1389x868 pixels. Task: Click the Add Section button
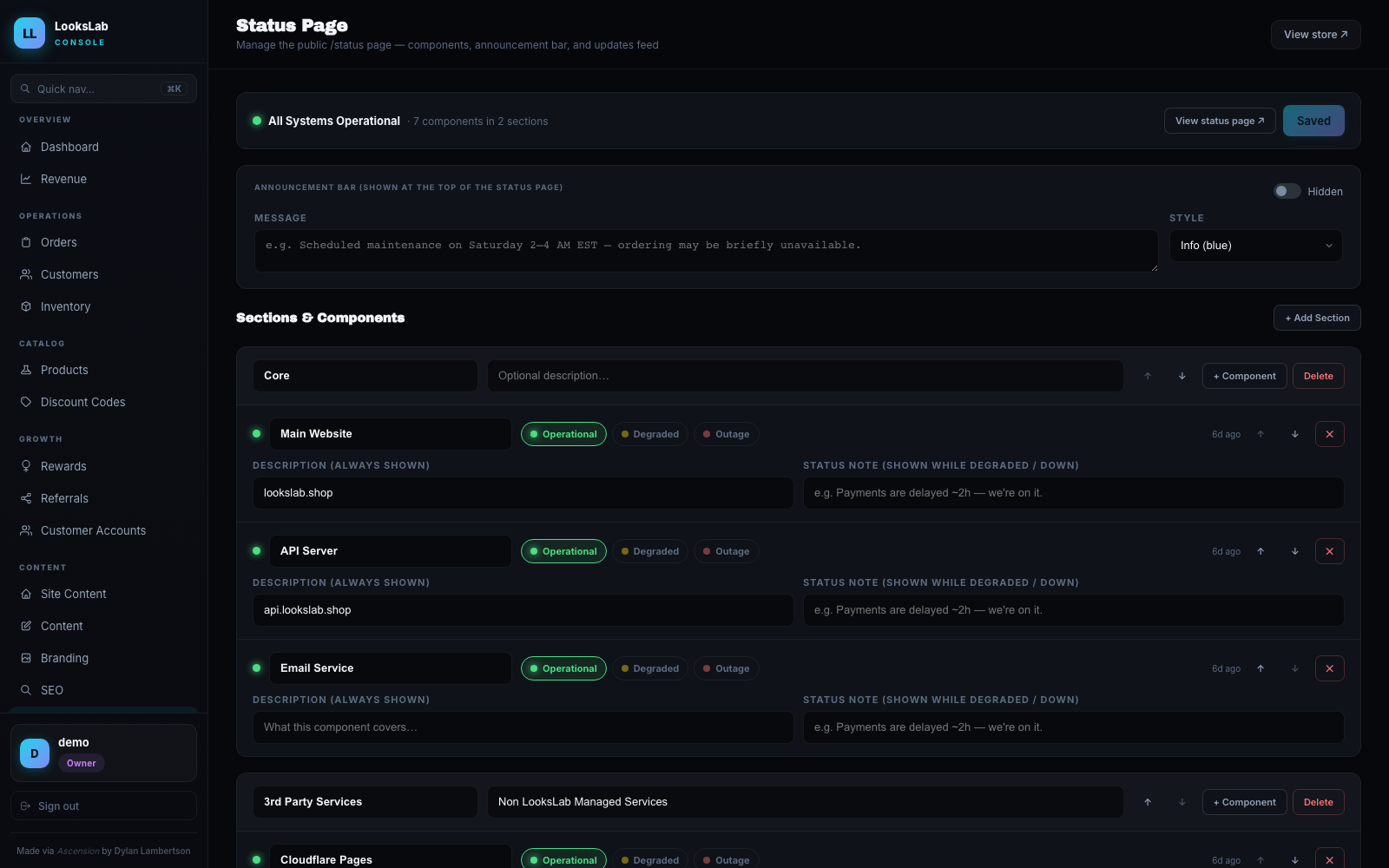point(1317,318)
